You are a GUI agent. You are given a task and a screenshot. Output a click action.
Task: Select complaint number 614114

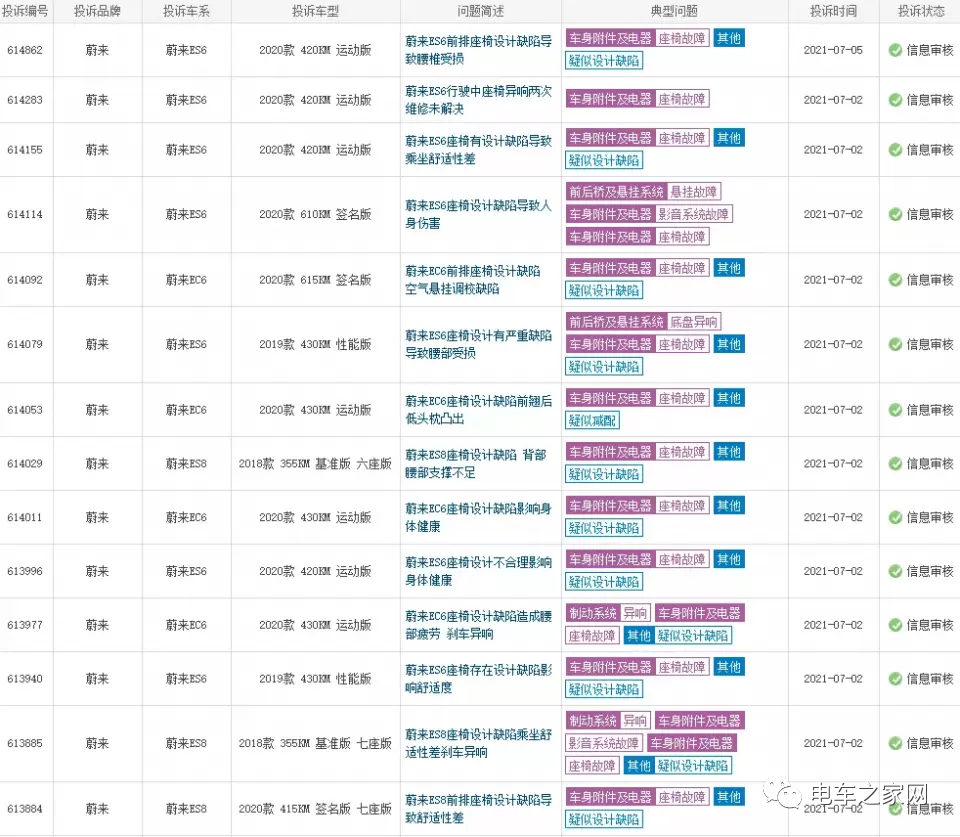pos(25,214)
